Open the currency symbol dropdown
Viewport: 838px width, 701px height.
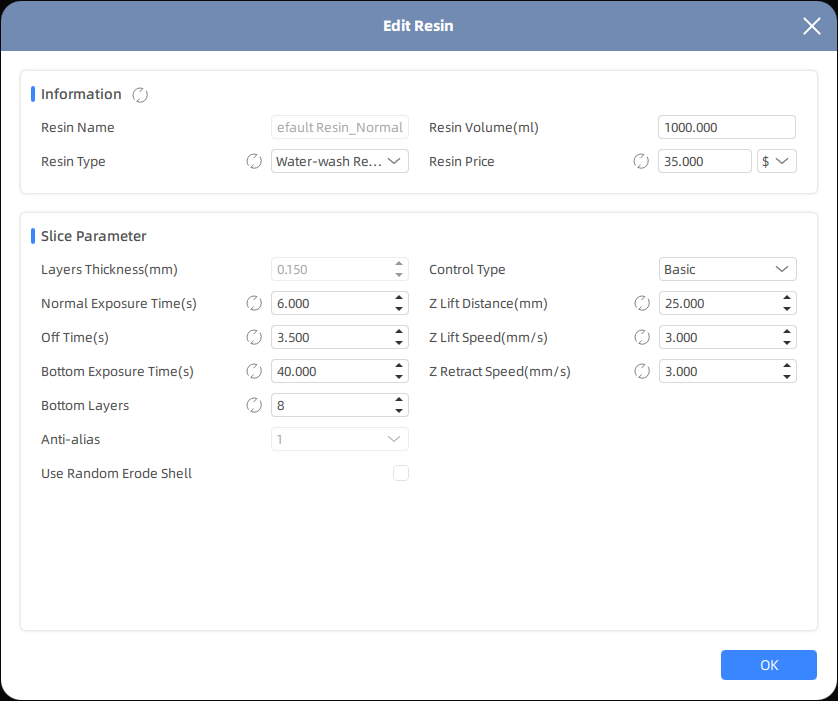tap(777, 161)
